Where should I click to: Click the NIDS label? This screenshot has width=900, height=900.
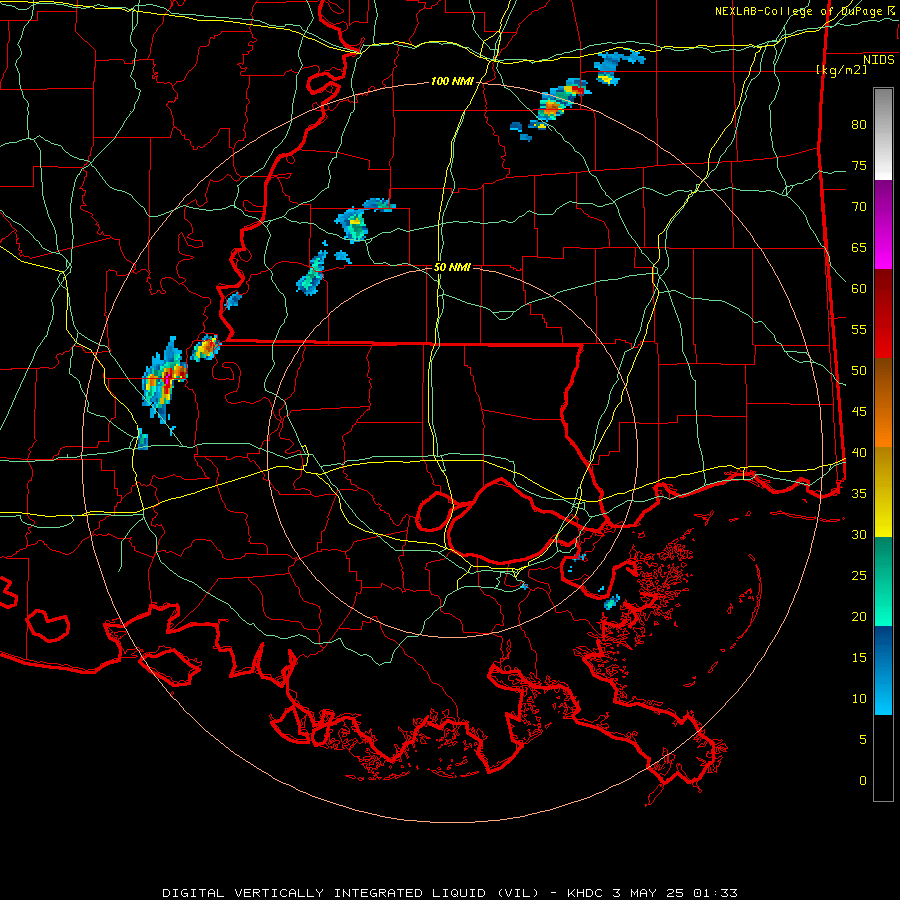point(878,60)
